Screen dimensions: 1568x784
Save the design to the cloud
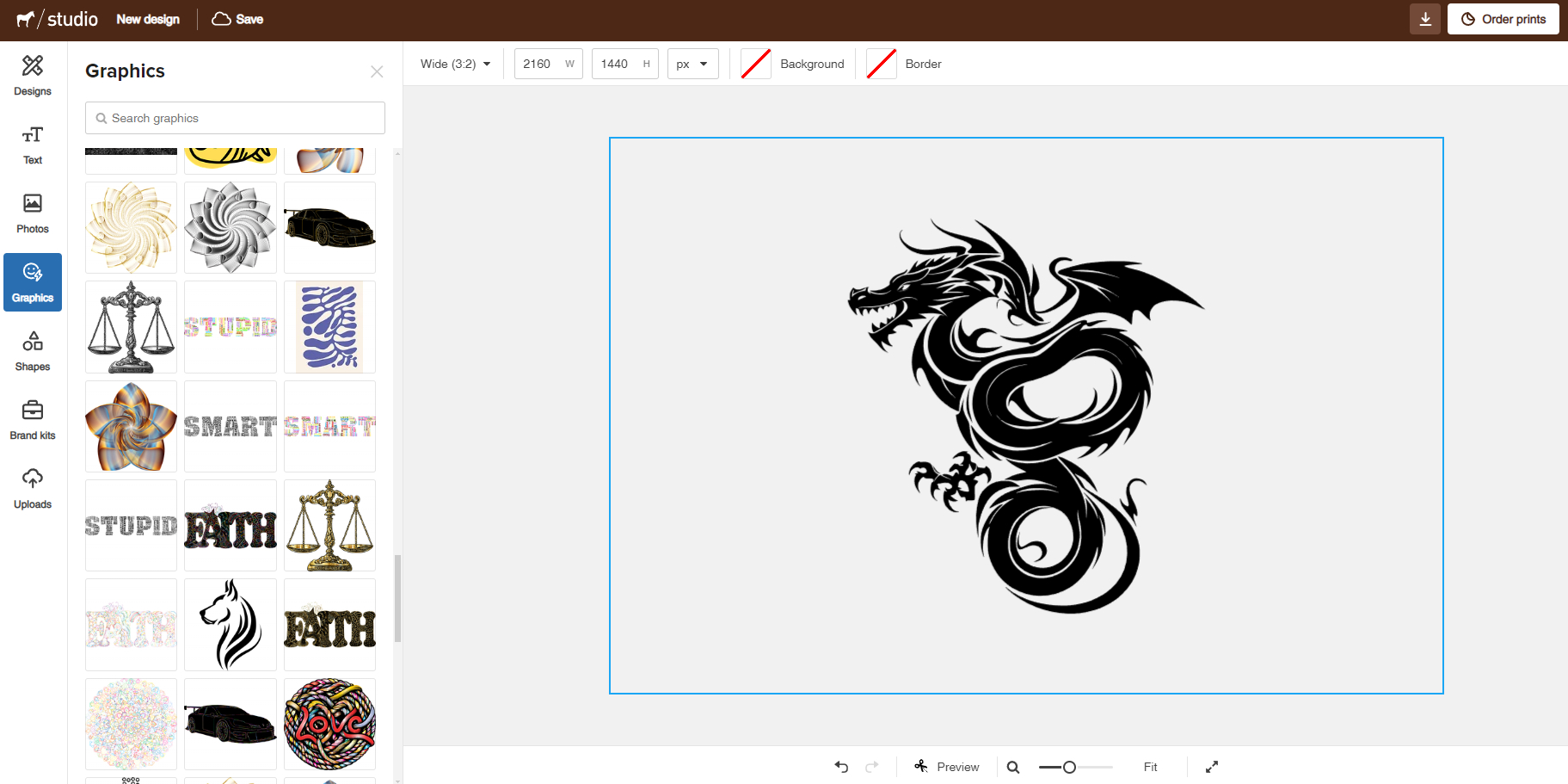click(237, 19)
